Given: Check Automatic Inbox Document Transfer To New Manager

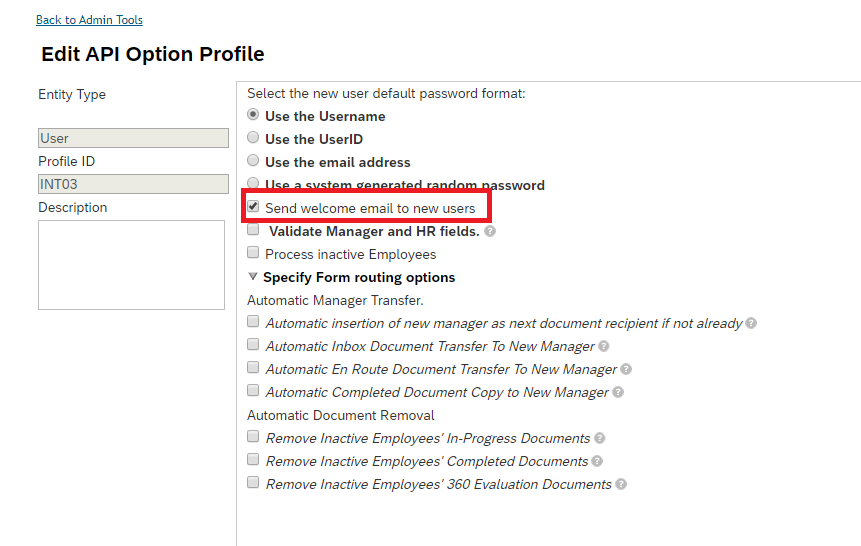Looking at the screenshot, I should coord(253,344).
